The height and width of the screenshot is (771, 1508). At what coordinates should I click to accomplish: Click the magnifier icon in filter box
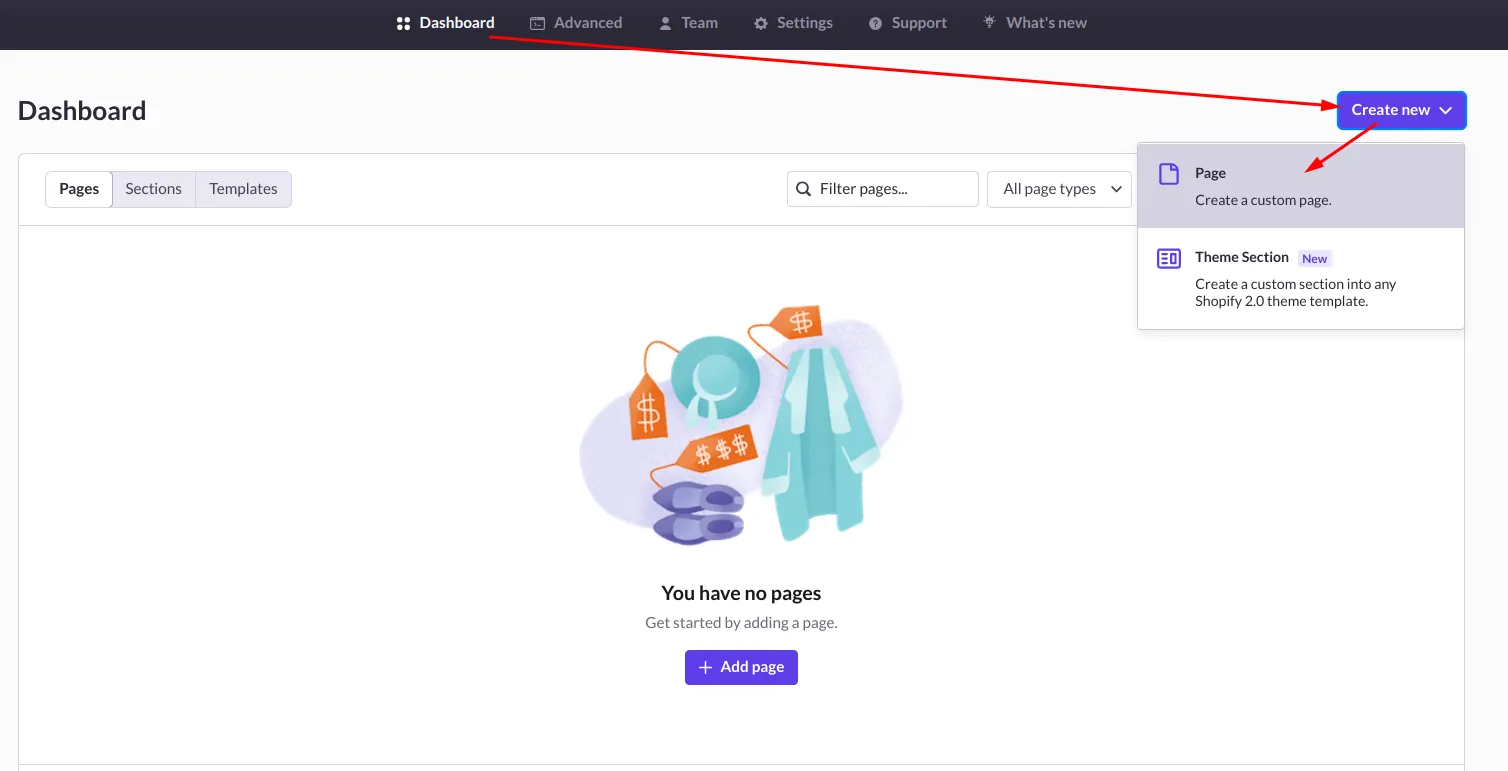[x=803, y=189]
